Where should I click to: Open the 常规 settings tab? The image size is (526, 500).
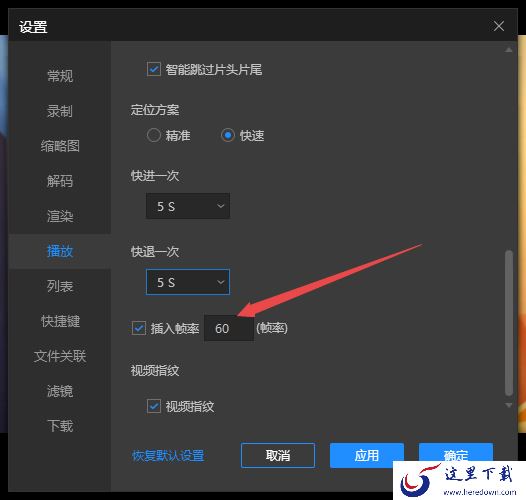point(60,76)
